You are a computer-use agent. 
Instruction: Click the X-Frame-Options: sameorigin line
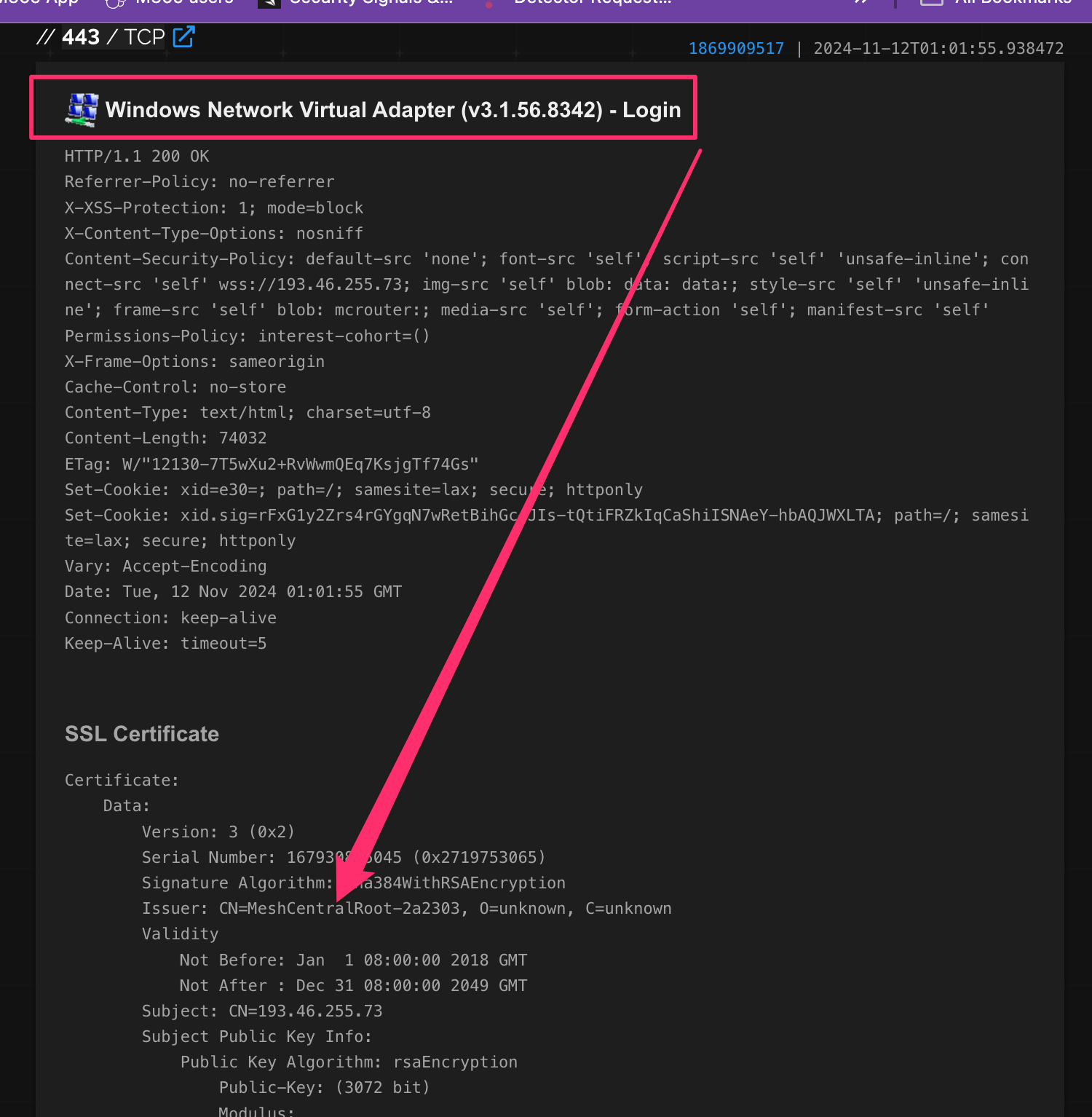click(x=194, y=362)
